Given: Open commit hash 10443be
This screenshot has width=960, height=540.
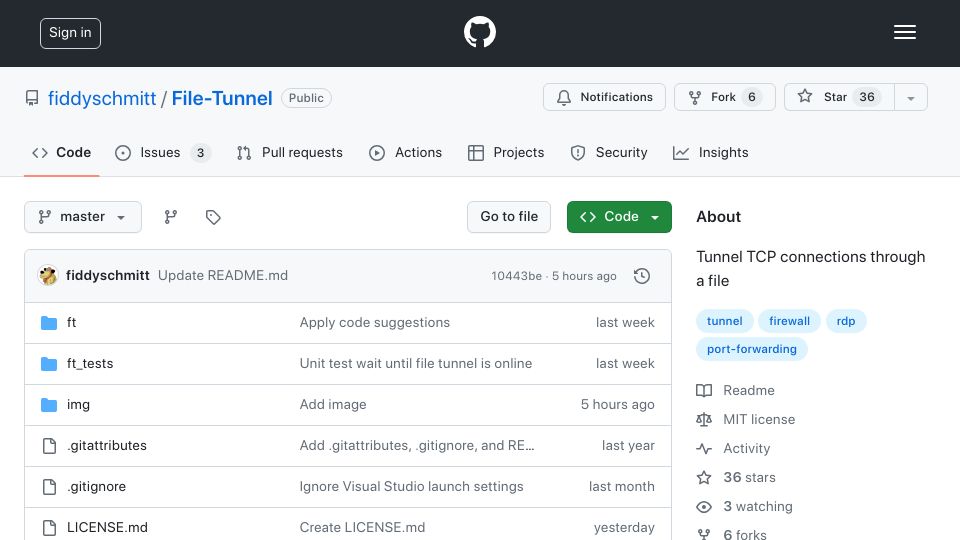Looking at the screenshot, I should click(516, 276).
